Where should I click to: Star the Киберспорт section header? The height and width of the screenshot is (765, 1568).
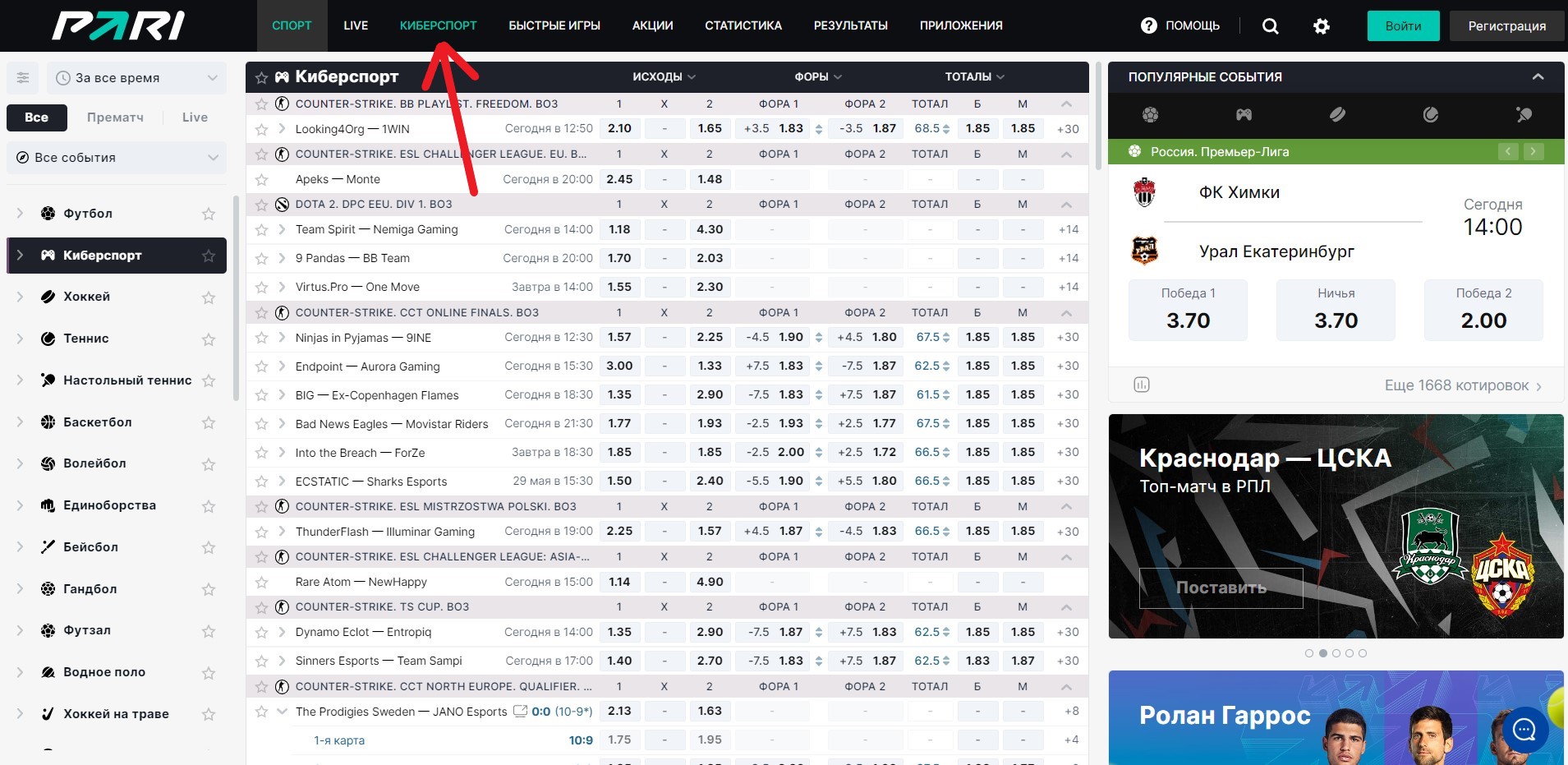point(261,77)
